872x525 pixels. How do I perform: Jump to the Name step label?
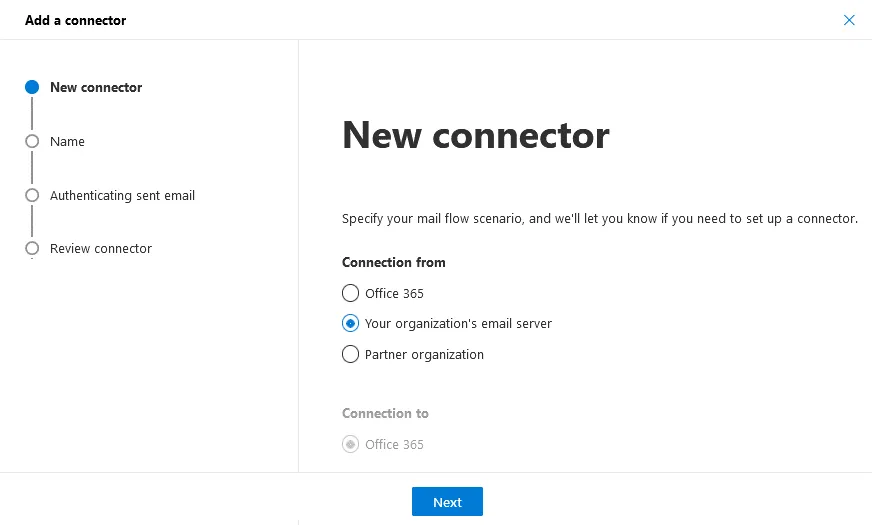click(x=67, y=141)
